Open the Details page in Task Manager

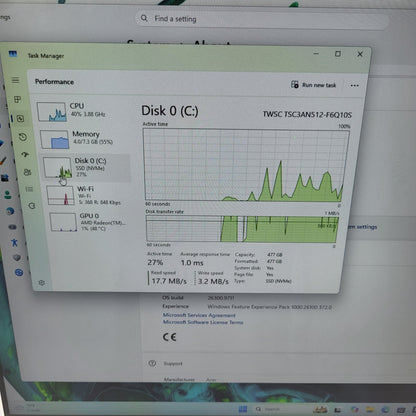coord(29,189)
